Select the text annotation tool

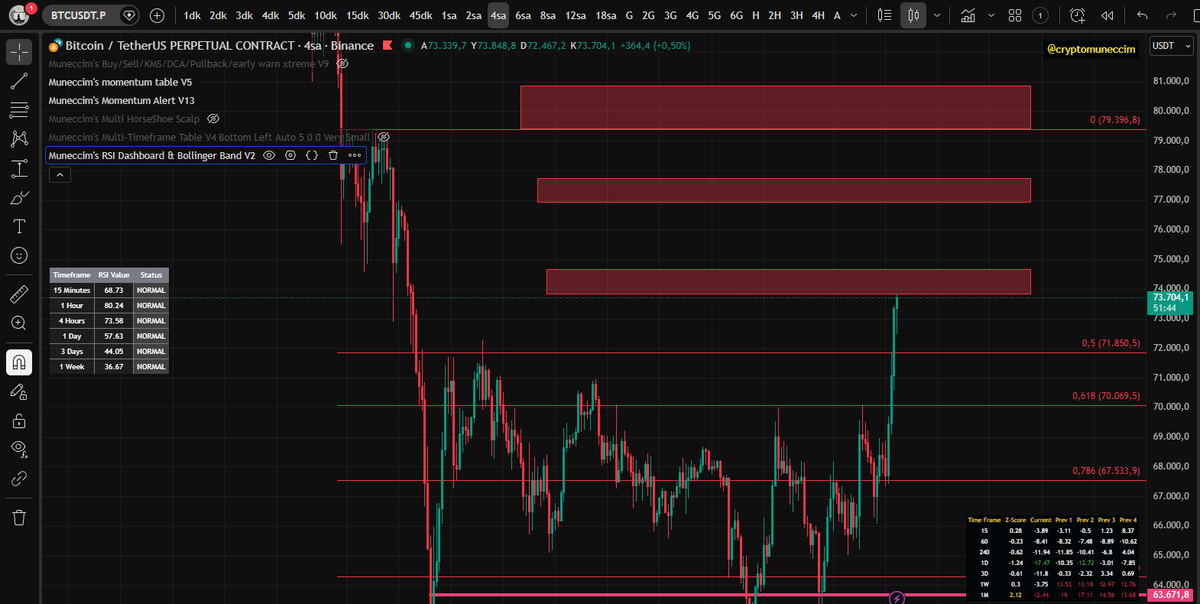tap(18, 226)
